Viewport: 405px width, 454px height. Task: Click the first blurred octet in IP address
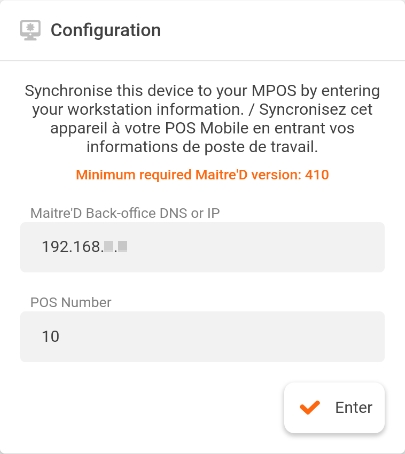108,247
